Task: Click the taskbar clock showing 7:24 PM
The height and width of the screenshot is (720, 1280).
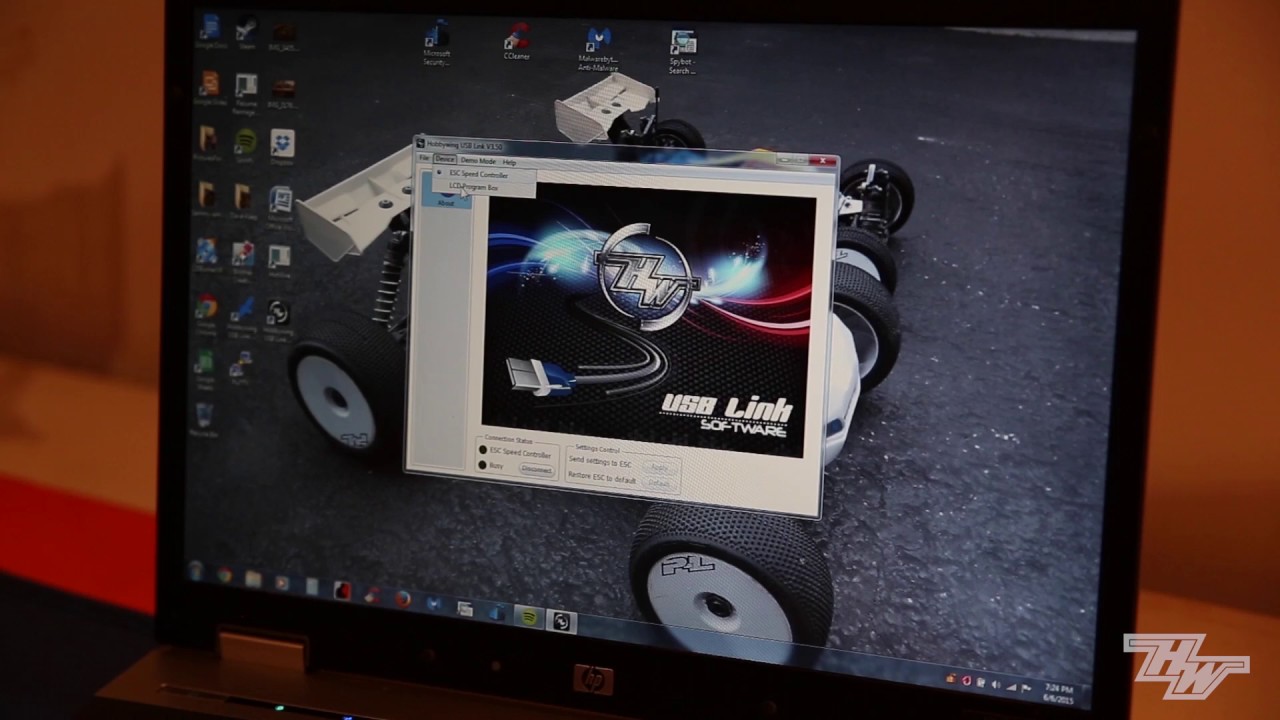Action: (1060, 695)
